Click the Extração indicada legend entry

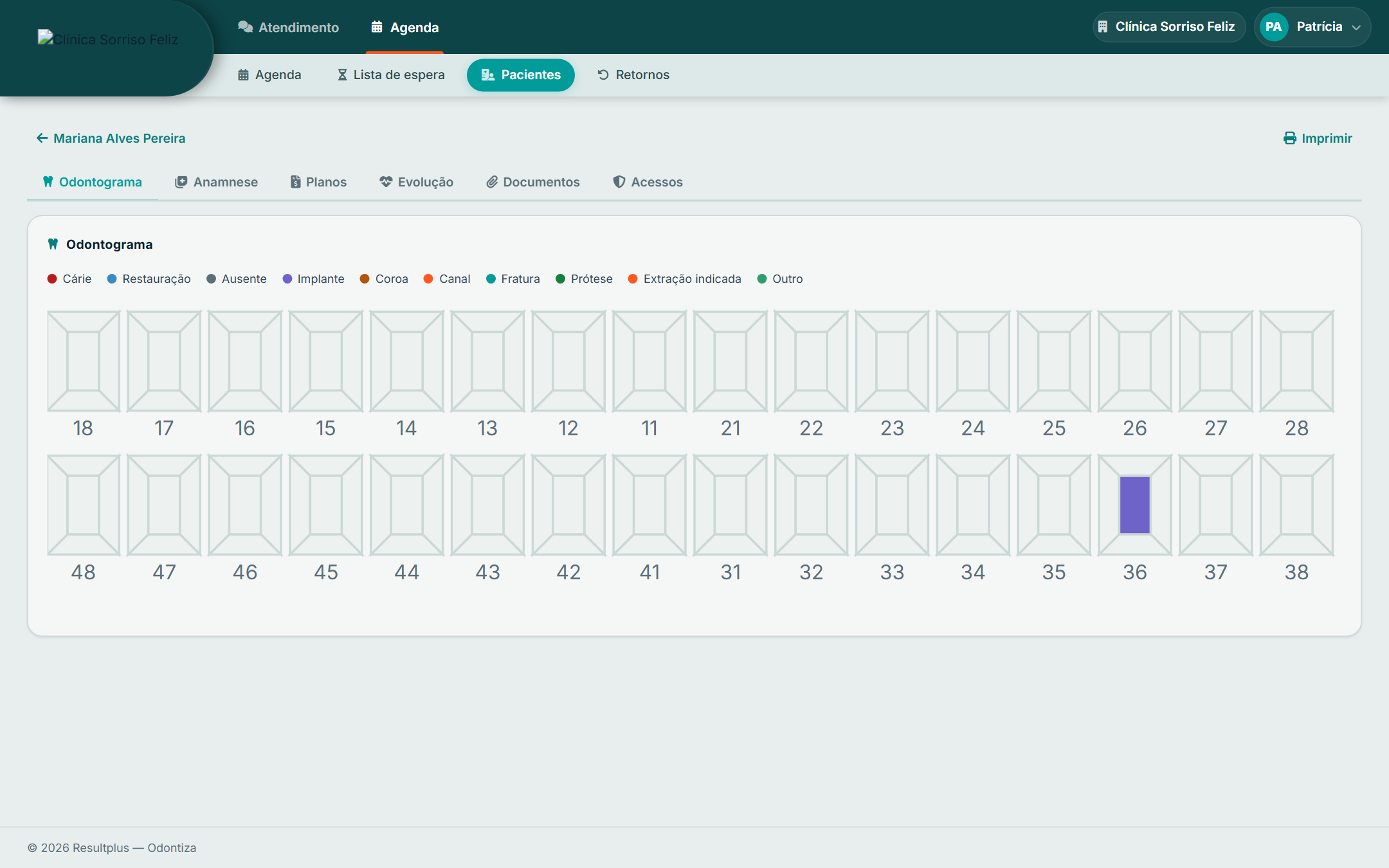(685, 278)
